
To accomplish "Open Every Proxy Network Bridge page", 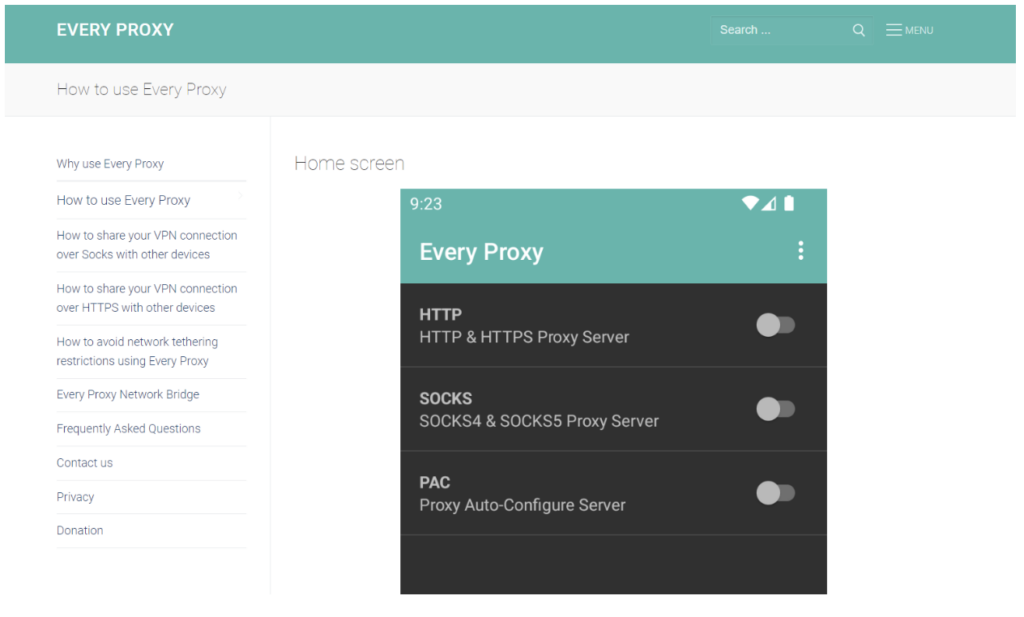I will click(127, 395).
